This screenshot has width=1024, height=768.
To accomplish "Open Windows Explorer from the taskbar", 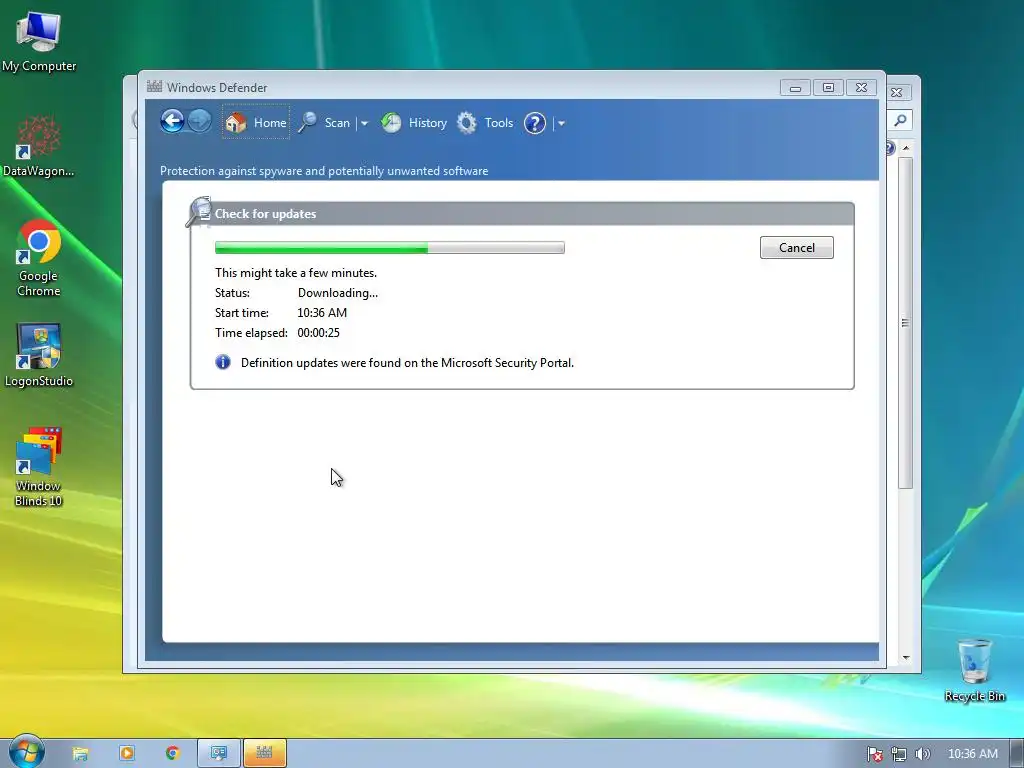I will 80,753.
